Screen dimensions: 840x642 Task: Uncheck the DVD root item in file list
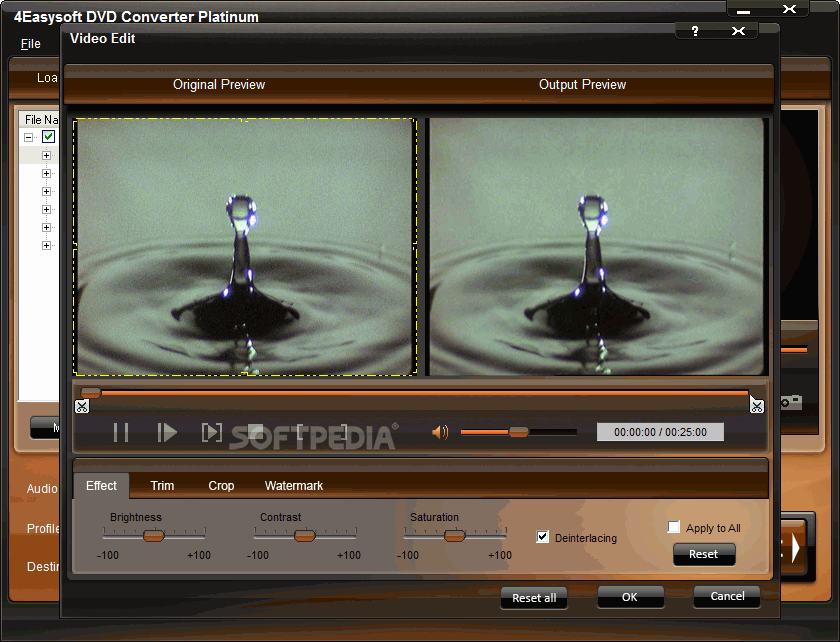tap(48, 137)
